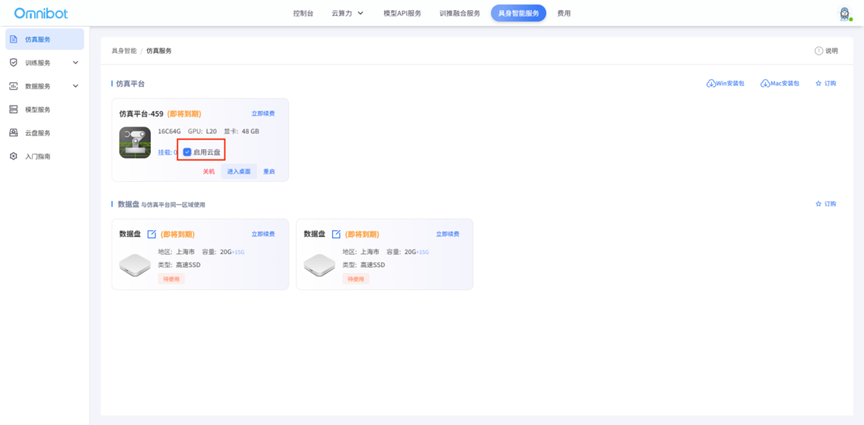Switch to the 控制台 top menu
Viewport: 864px width, 425px height.
303,14
